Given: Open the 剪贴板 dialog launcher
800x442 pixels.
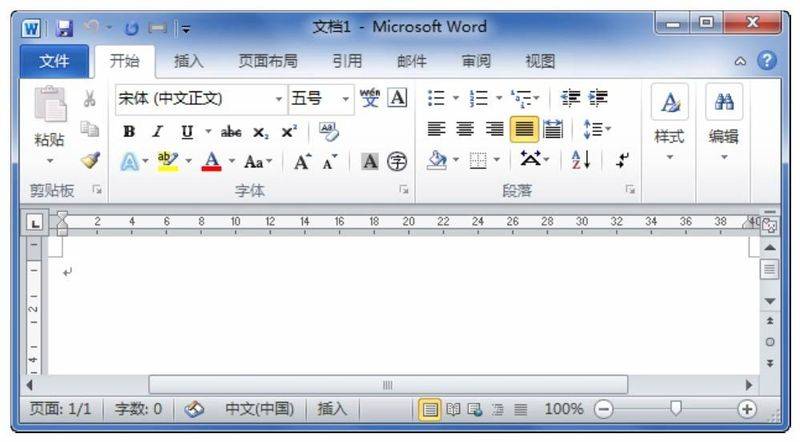Looking at the screenshot, I should pos(97,190).
